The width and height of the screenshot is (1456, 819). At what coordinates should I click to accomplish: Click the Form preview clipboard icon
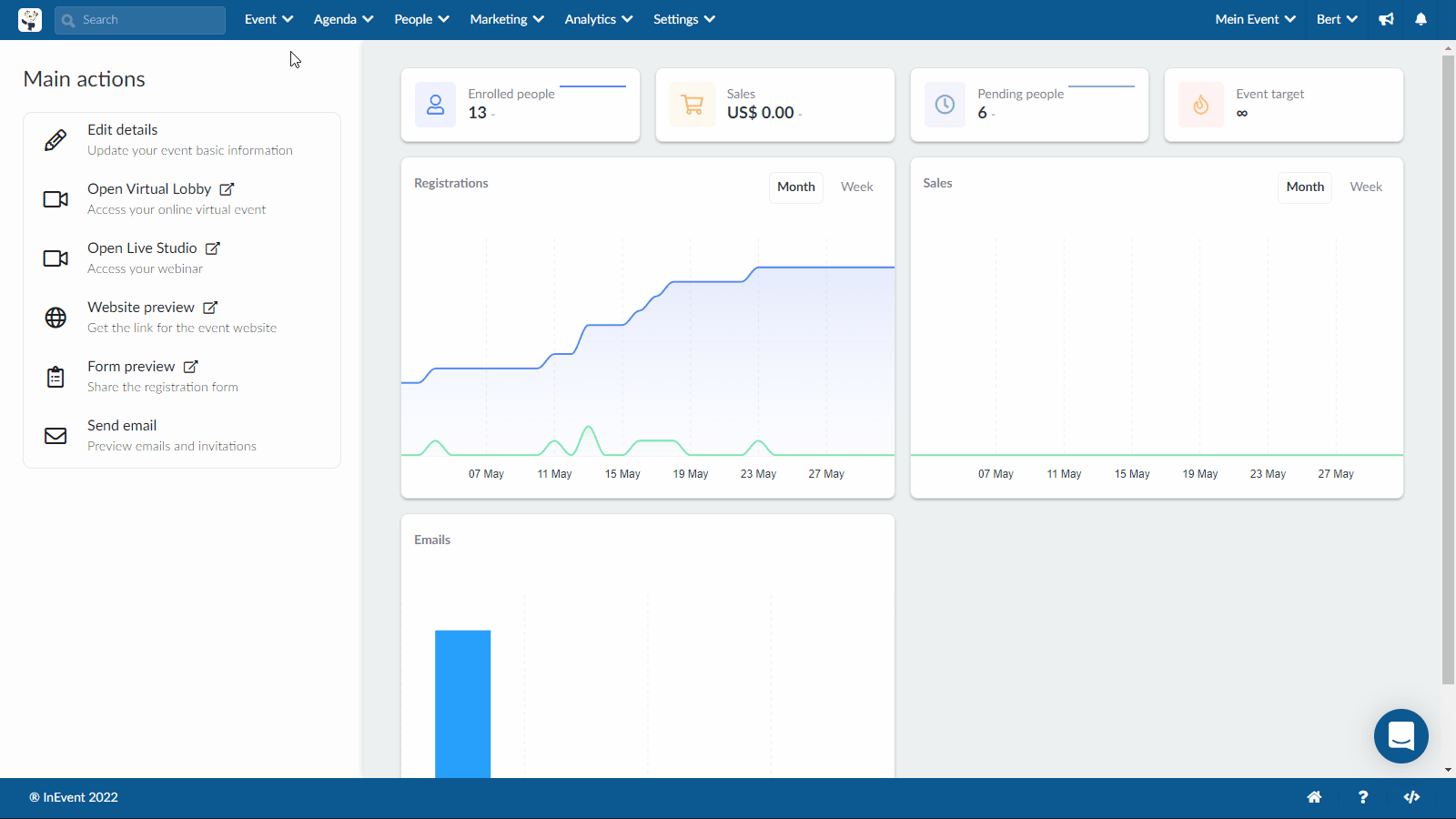[56, 377]
